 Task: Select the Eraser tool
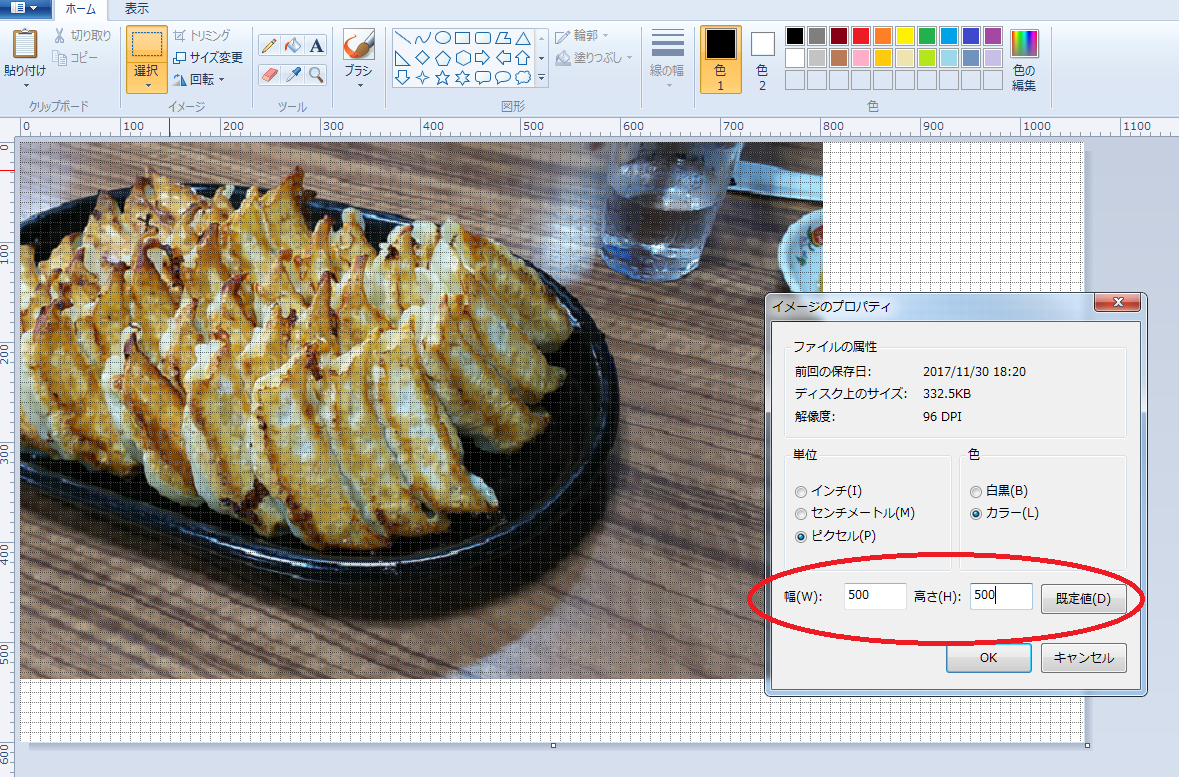268,74
